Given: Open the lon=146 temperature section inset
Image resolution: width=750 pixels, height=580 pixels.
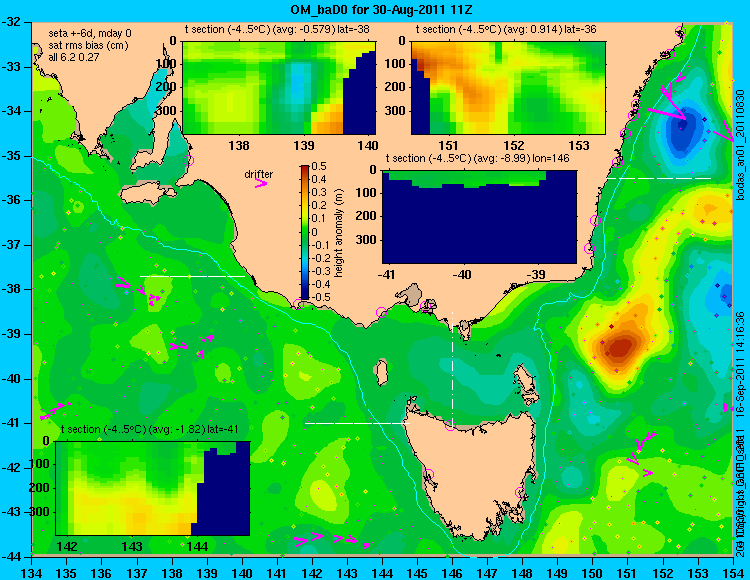Looking at the screenshot, I should coord(479,217).
